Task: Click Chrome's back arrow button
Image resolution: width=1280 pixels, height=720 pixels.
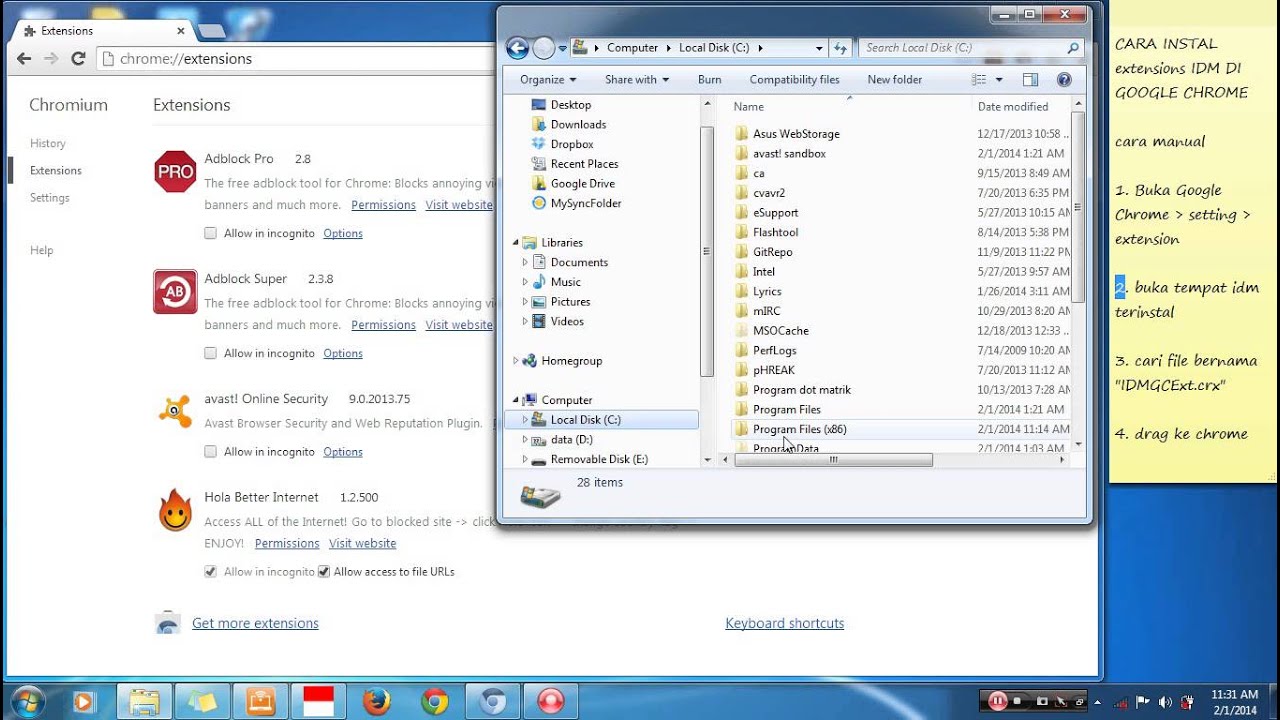Action: click(23, 59)
